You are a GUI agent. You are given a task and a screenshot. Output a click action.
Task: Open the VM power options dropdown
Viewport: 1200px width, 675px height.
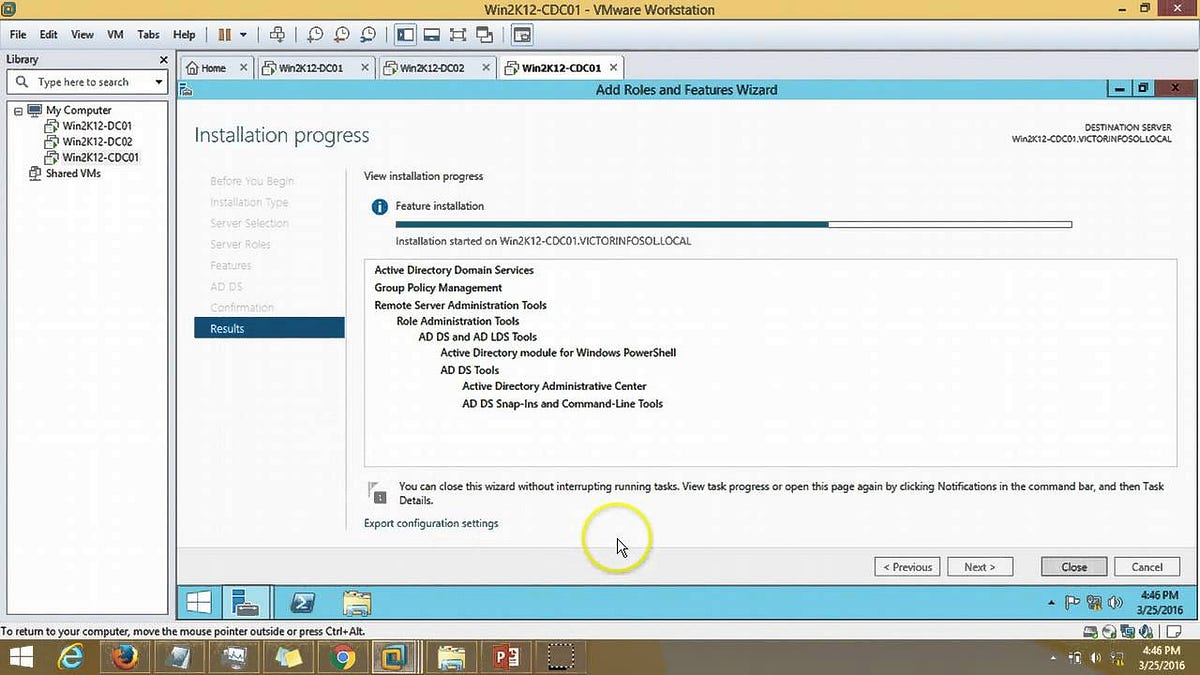[243, 33]
